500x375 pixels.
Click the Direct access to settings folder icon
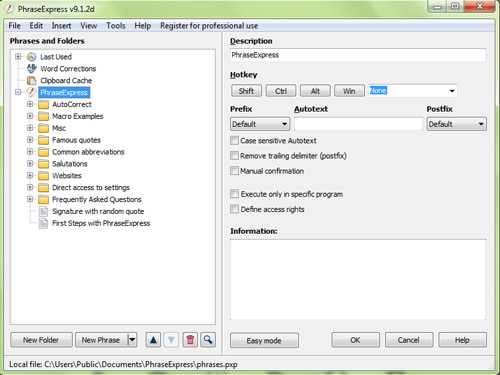[43, 188]
